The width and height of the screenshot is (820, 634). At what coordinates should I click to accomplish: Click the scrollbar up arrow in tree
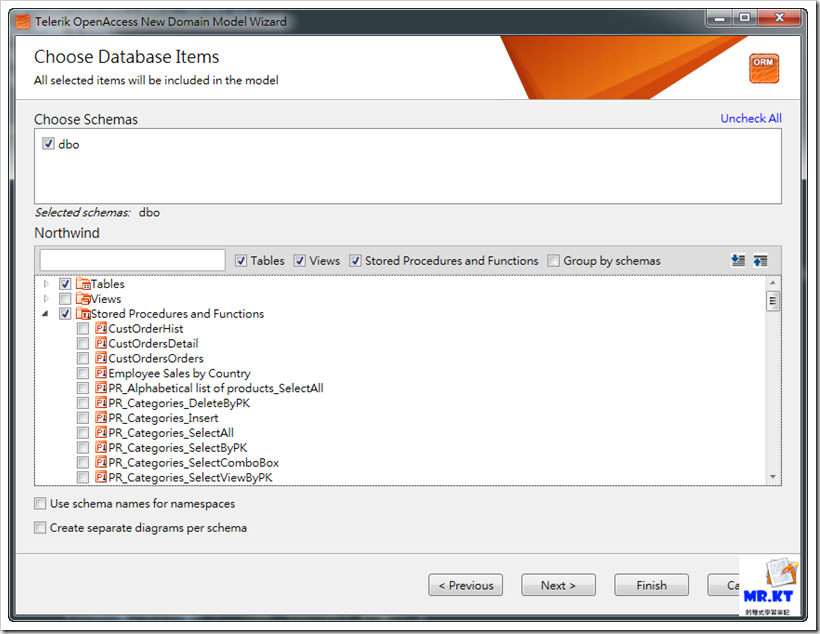(772, 282)
